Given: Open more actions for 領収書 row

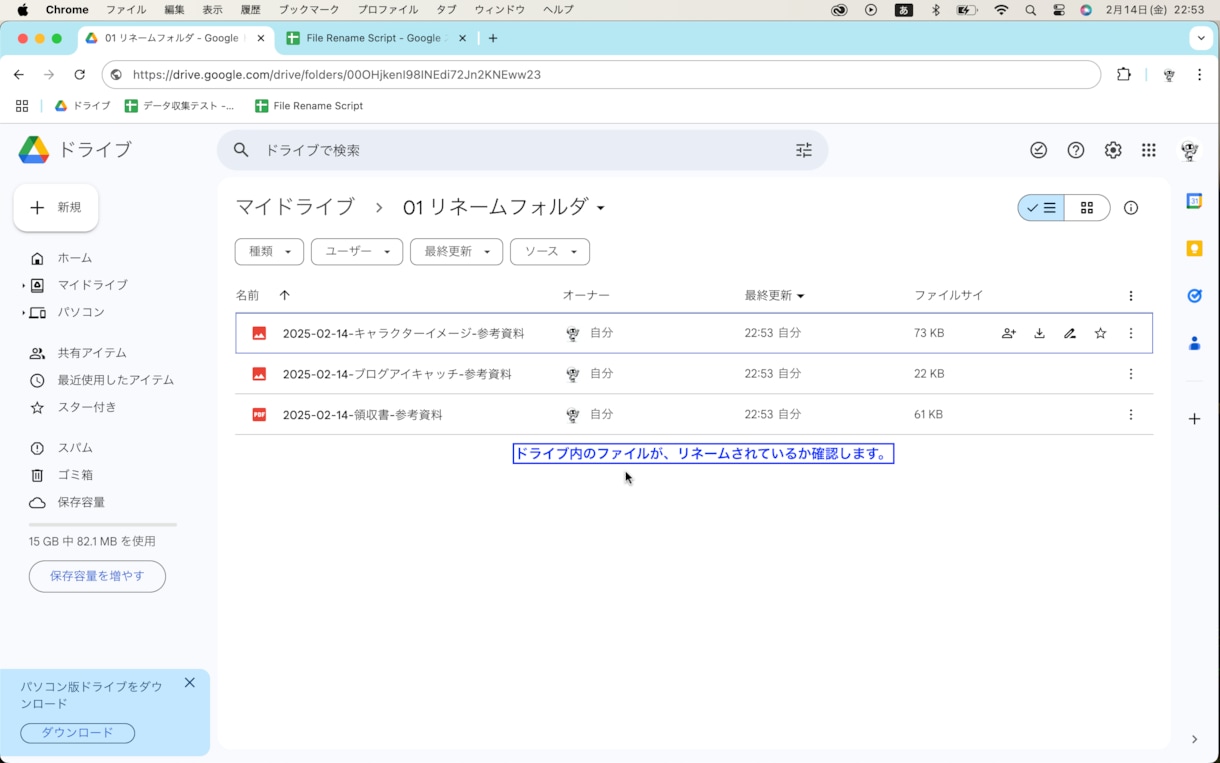Looking at the screenshot, I should coord(1131,414).
